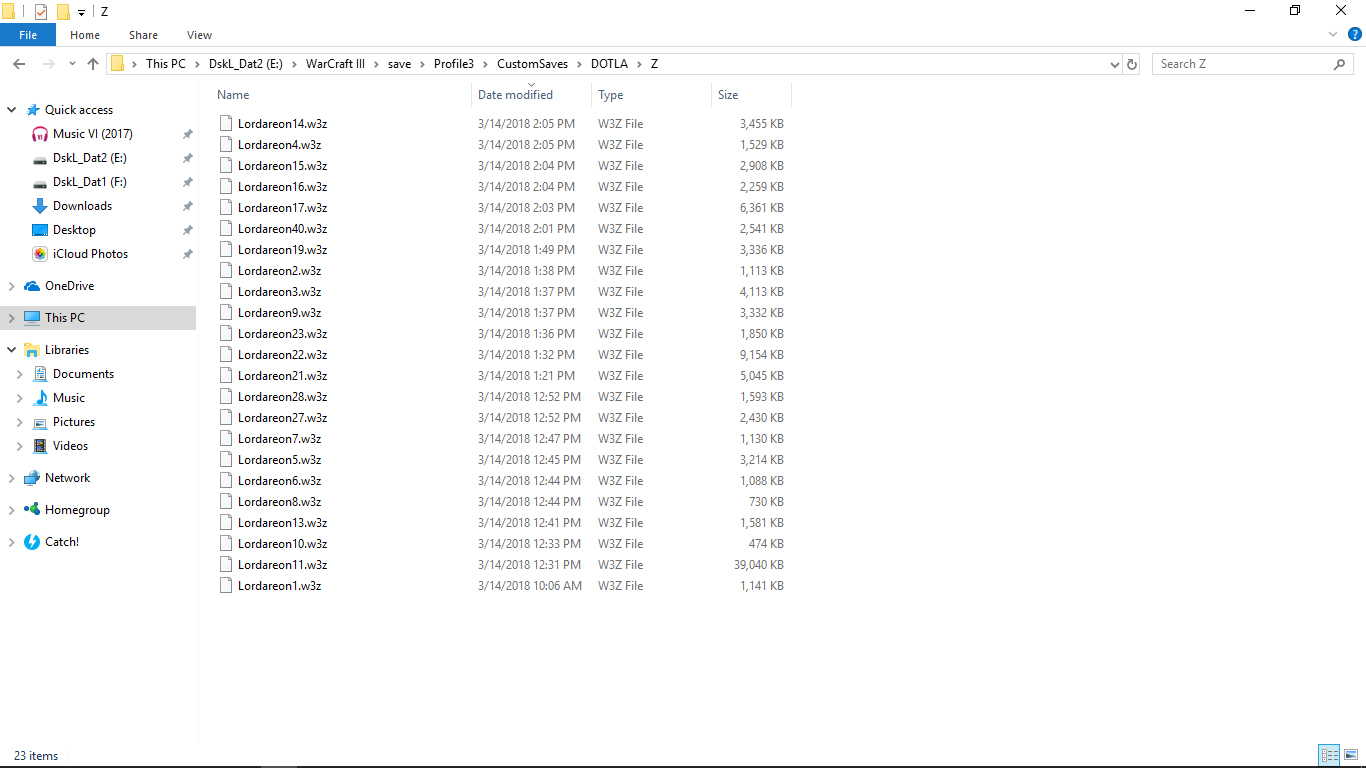Expand the OneDrive tree node
Screen dimensions: 1366x768
[12, 286]
